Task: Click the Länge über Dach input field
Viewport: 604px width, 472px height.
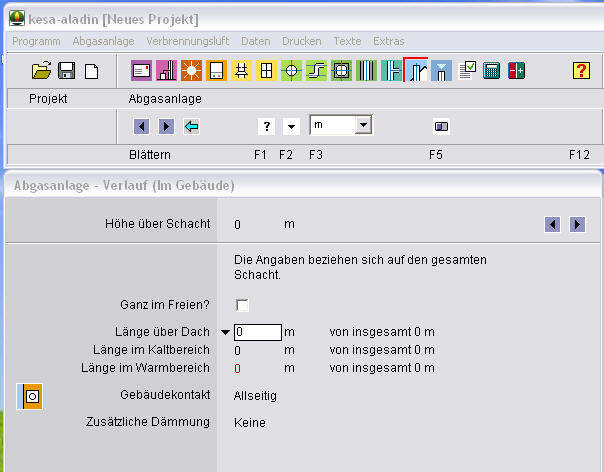Action: (257, 332)
